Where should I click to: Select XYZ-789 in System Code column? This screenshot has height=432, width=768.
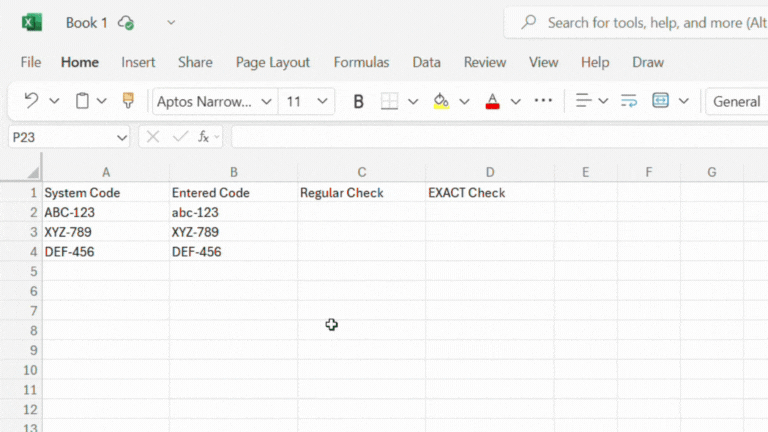(x=106, y=232)
